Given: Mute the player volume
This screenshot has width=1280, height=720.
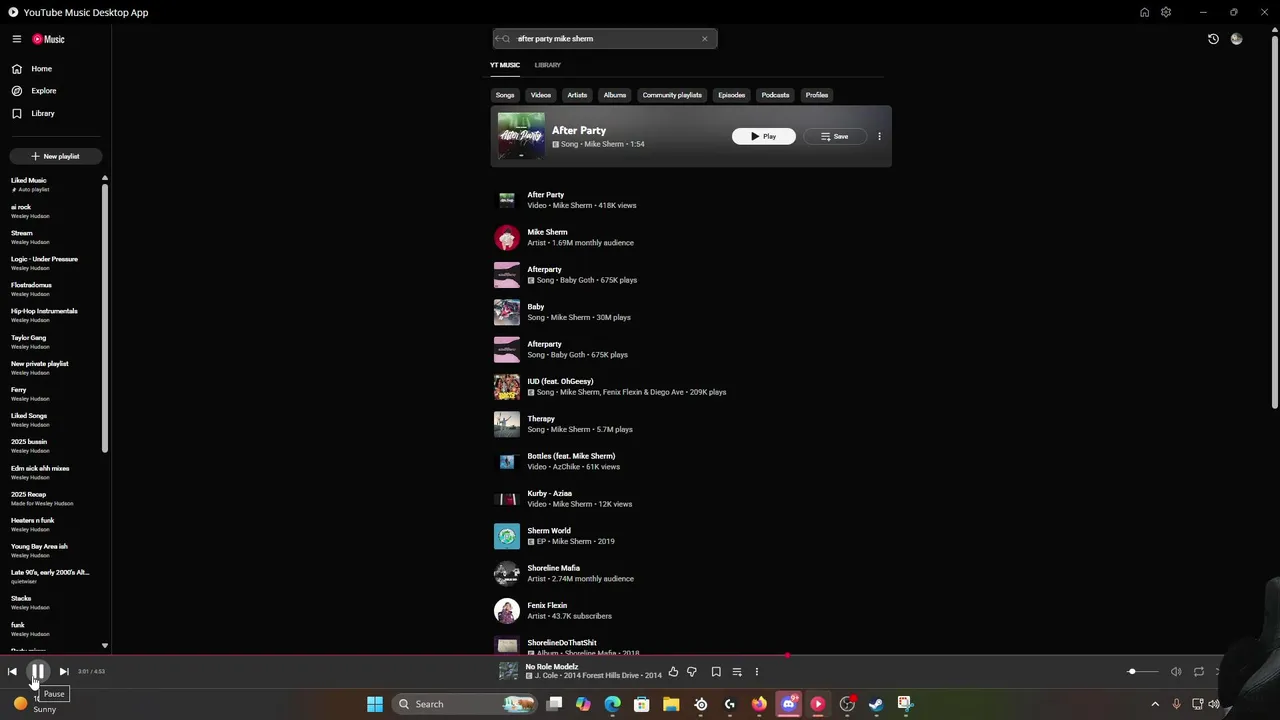Looking at the screenshot, I should [x=1176, y=672].
